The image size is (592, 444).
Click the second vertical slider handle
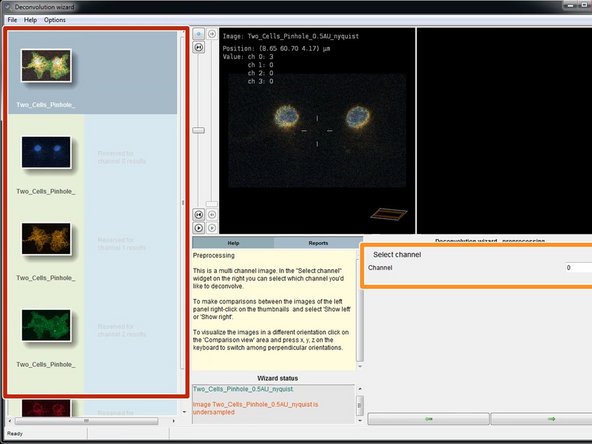[211, 204]
